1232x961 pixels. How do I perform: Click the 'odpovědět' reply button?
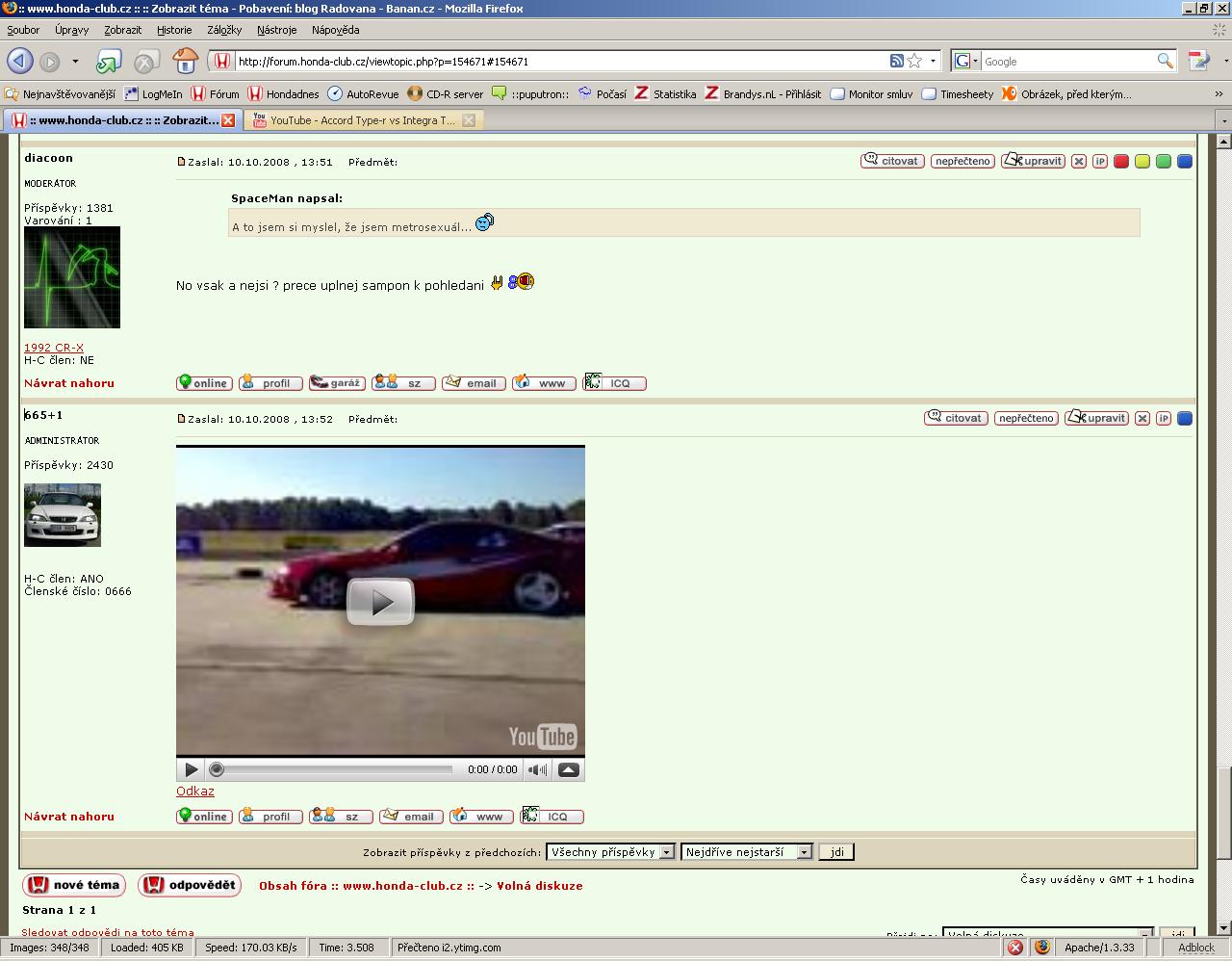[190, 885]
